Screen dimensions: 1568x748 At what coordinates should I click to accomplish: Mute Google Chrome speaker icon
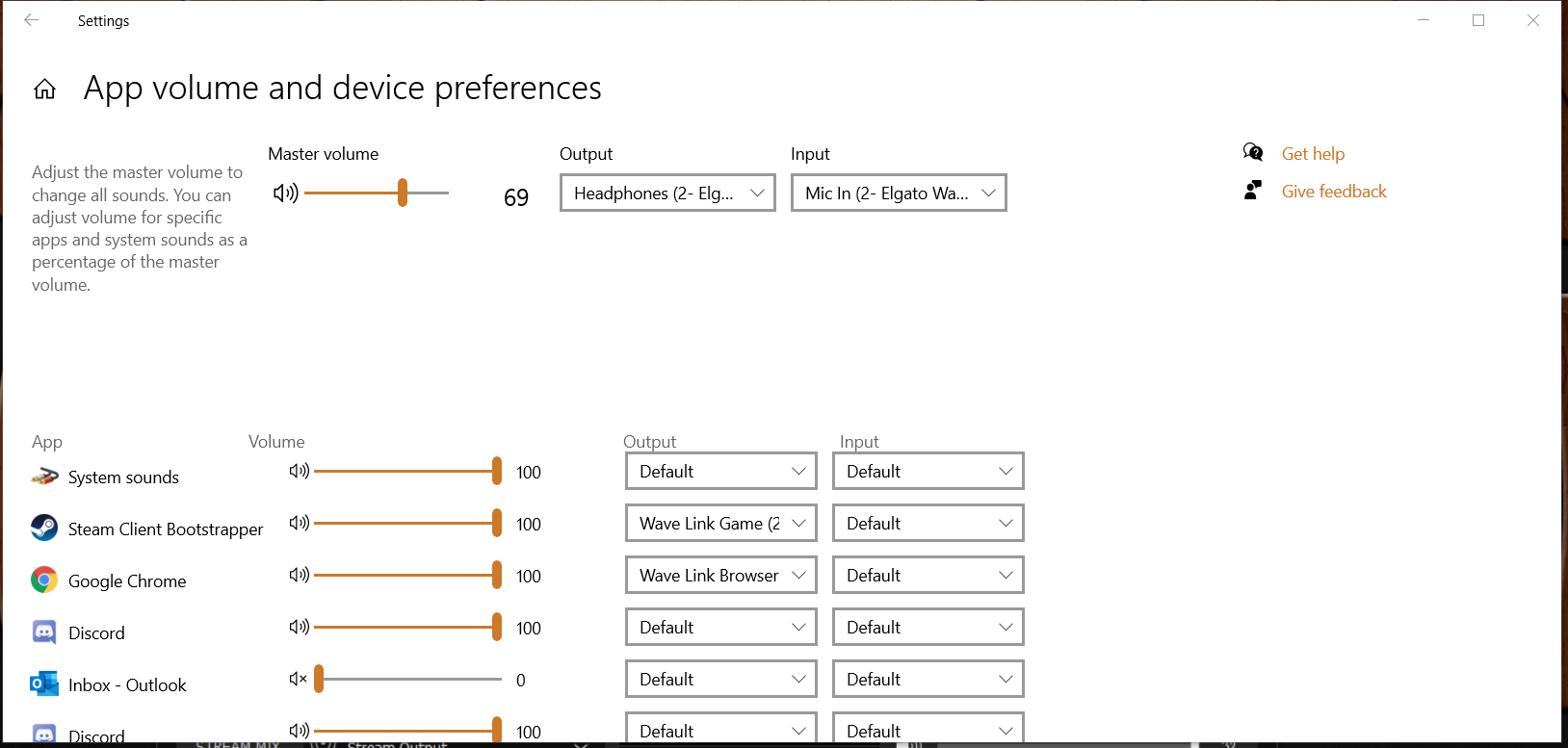[299, 575]
